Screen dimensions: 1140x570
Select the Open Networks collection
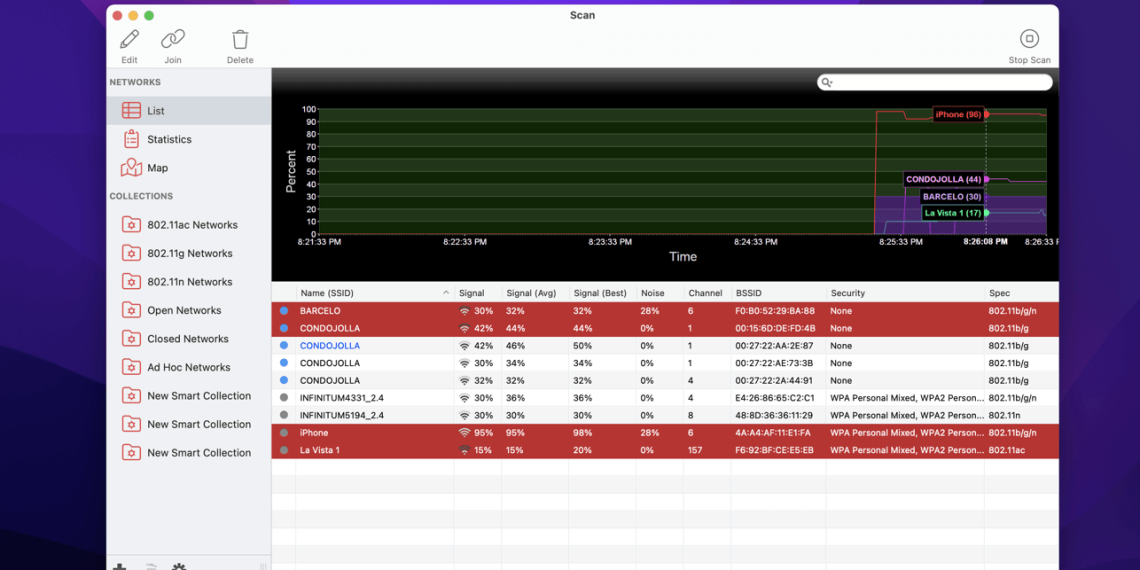(184, 311)
